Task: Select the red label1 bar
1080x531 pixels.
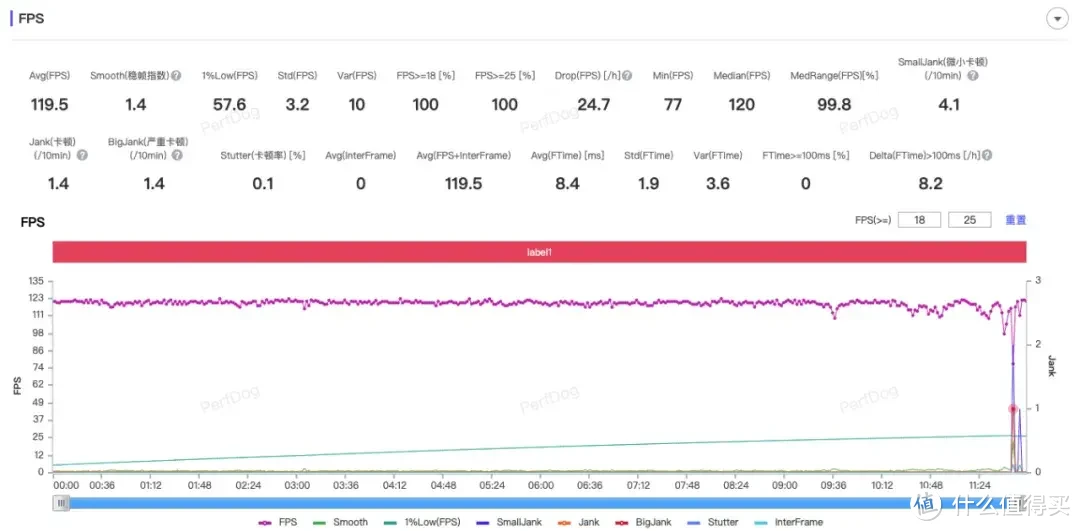Action: (x=539, y=253)
